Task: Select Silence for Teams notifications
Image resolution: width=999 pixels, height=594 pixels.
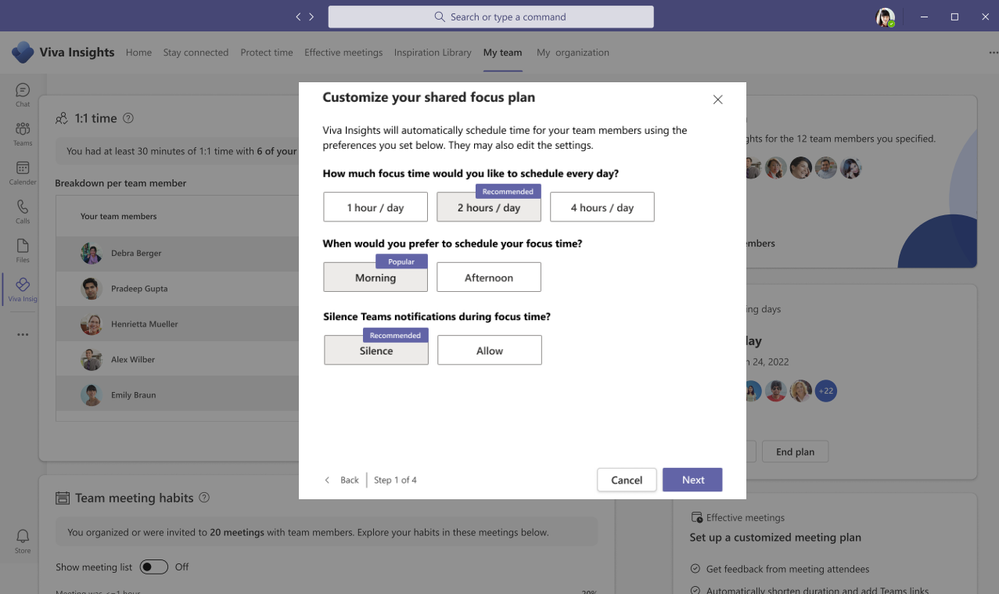Action: [376, 350]
